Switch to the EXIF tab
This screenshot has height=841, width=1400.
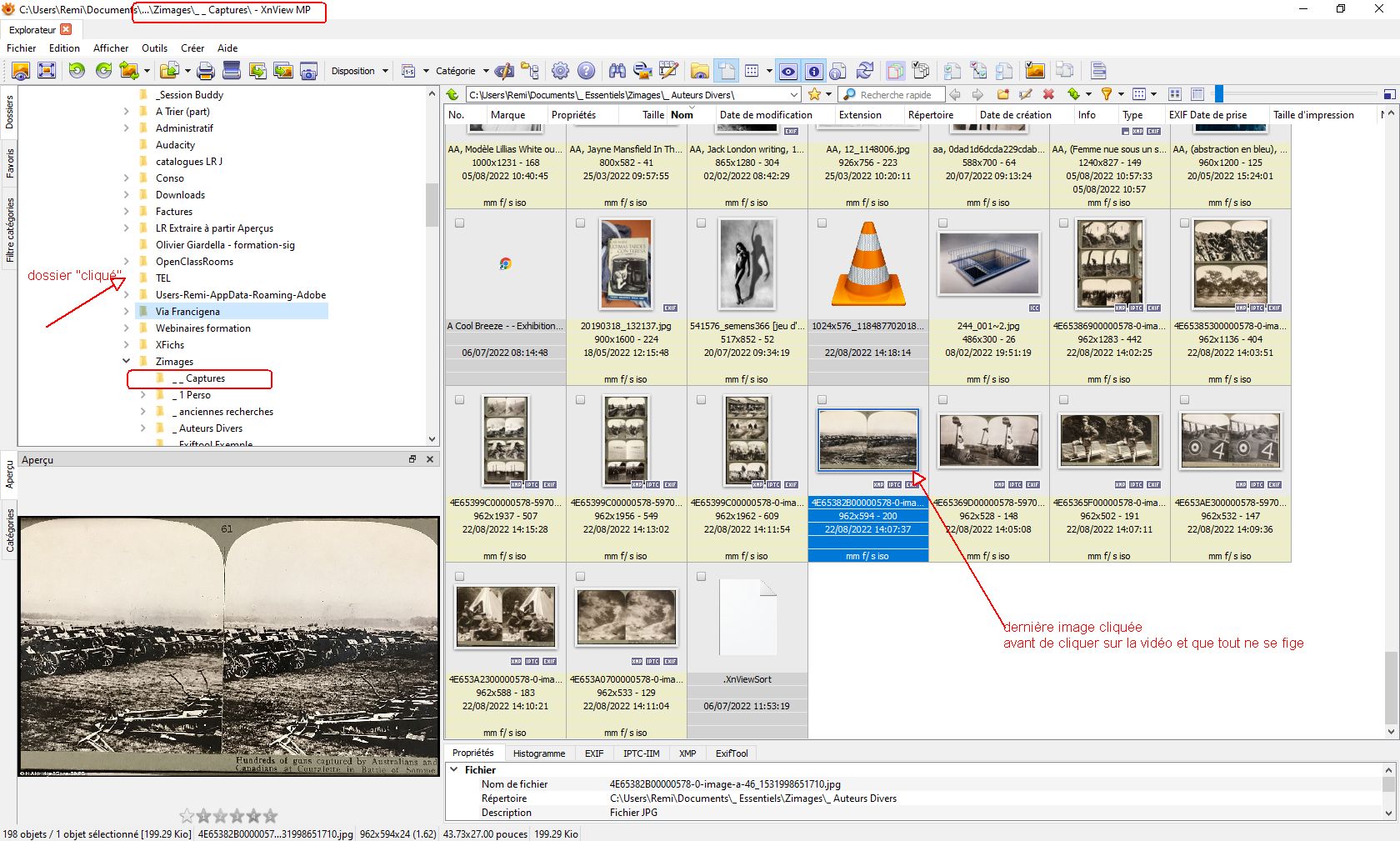pos(593,753)
